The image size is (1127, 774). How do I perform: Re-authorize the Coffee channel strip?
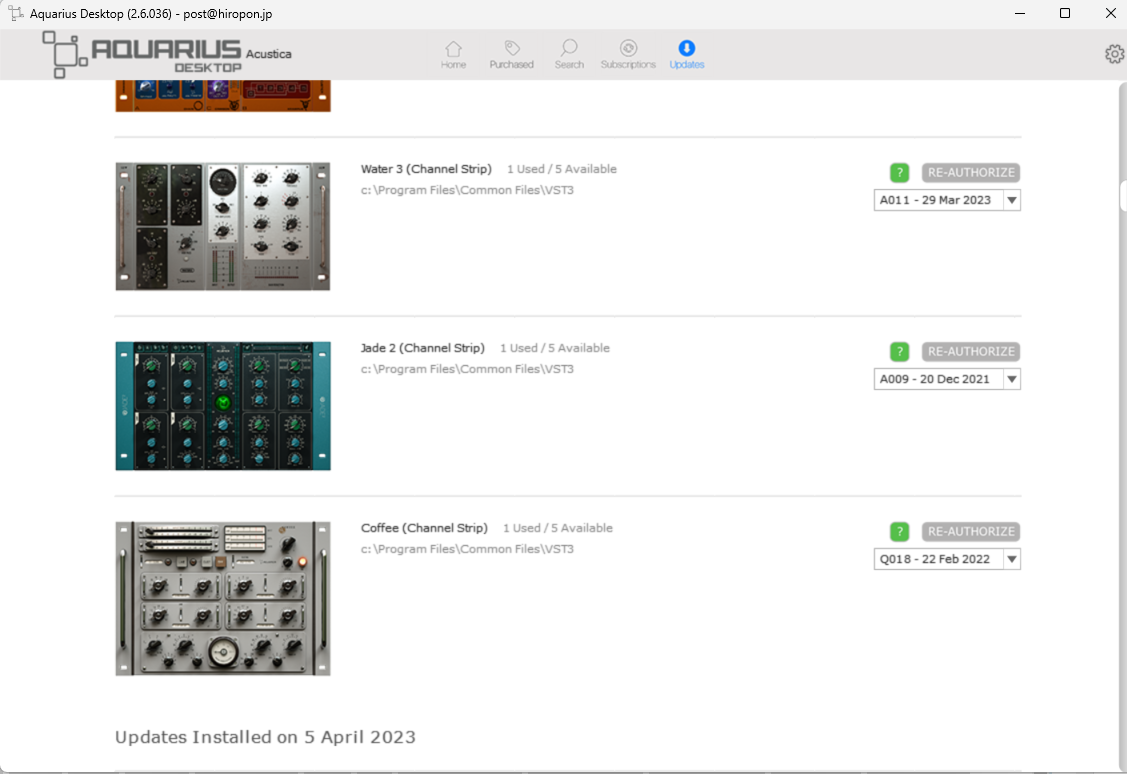pyautogui.click(x=971, y=532)
